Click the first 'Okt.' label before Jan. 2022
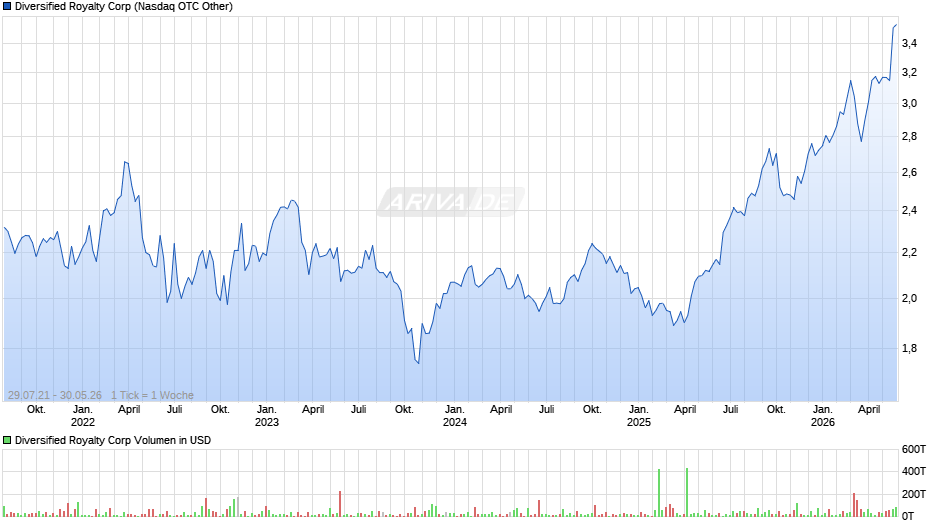 coord(37,410)
